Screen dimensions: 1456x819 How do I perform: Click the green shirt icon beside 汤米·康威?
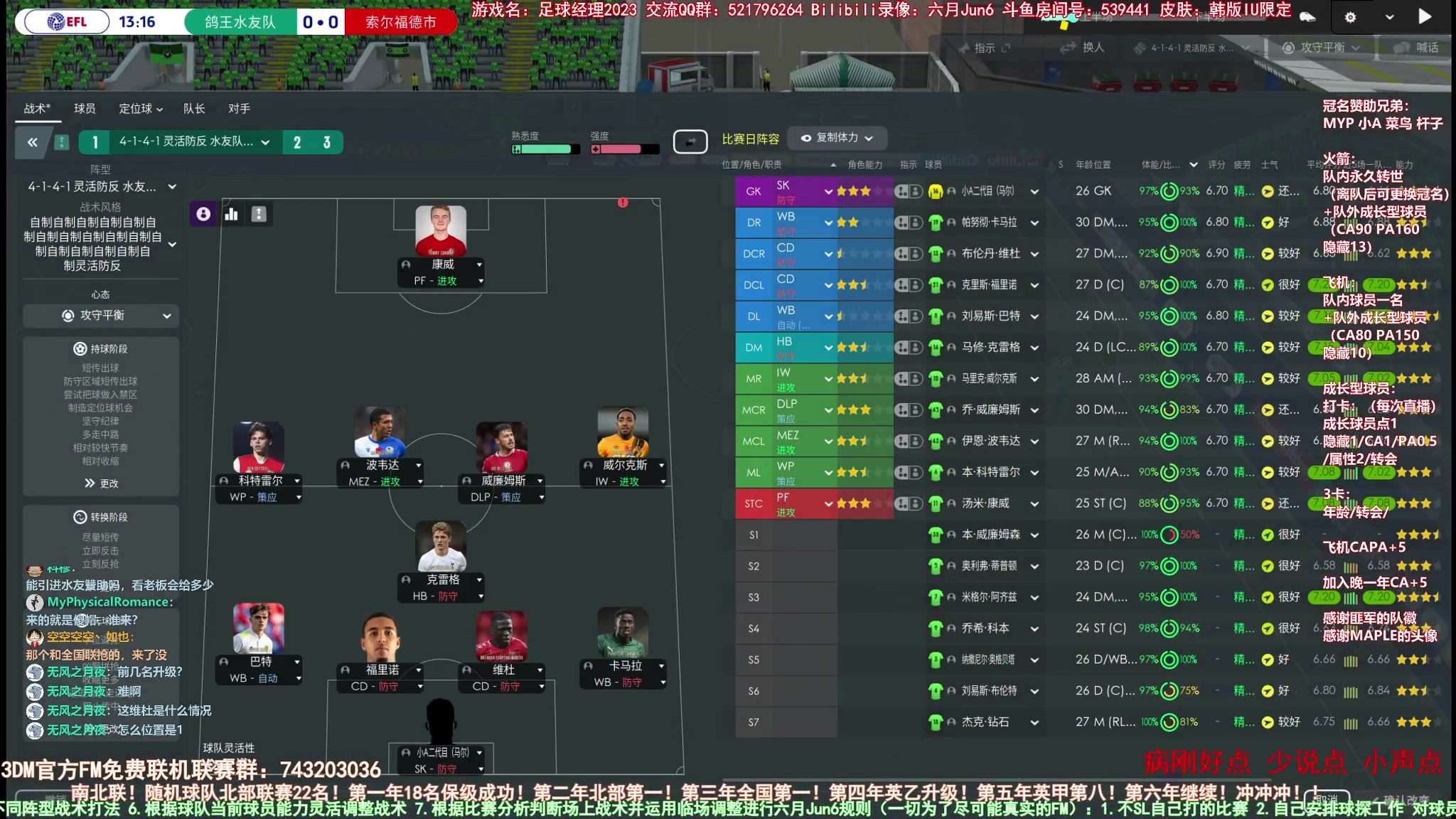pyautogui.click(x=936, y=504)
